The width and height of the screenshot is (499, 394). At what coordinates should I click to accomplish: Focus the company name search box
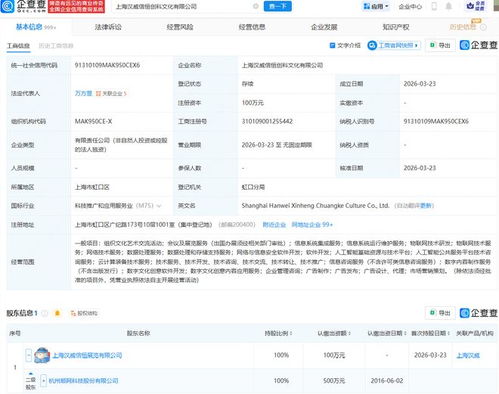click(x=183, y=6)
